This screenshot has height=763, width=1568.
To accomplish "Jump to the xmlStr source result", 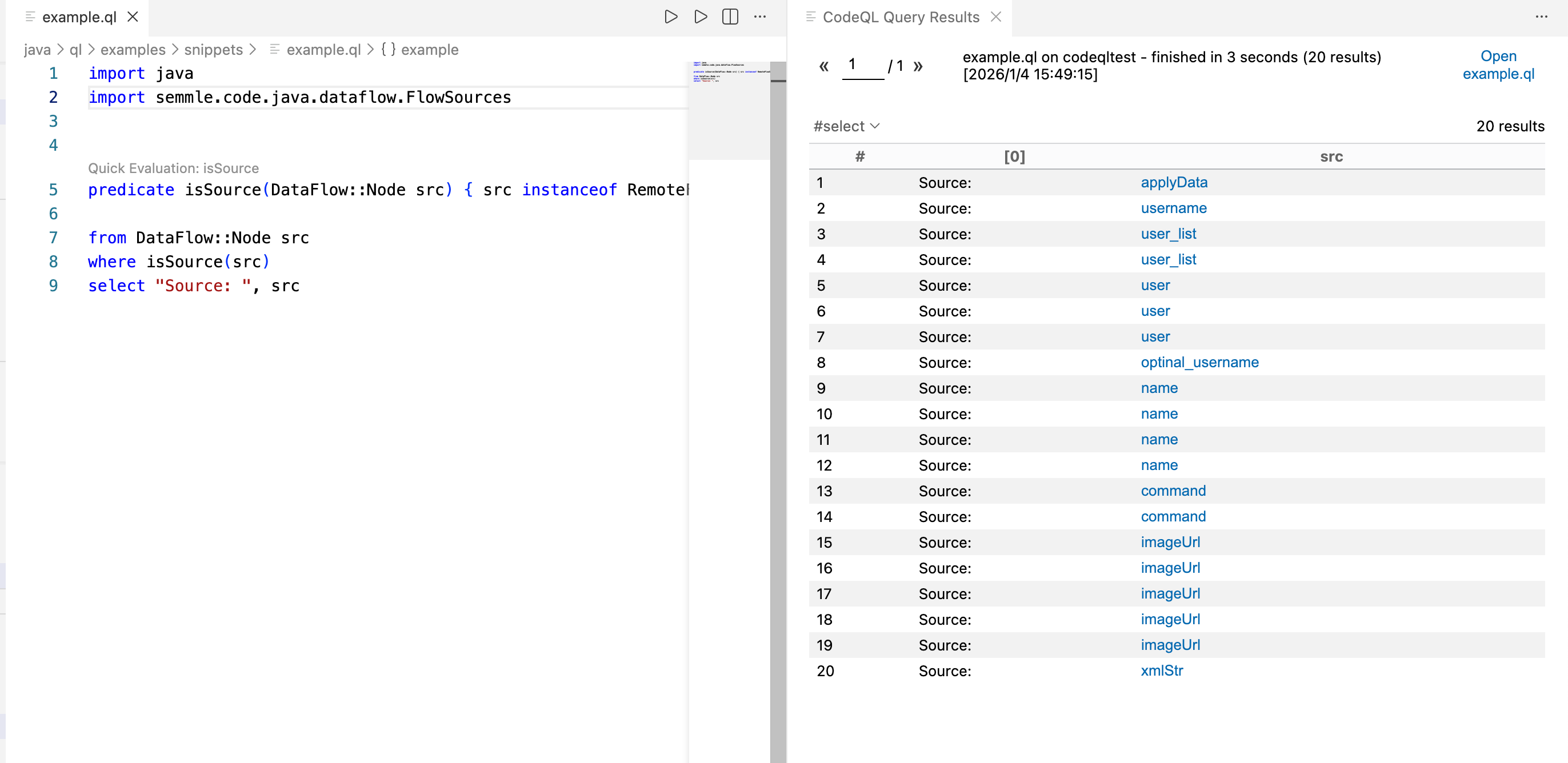I will [1161, 670].
